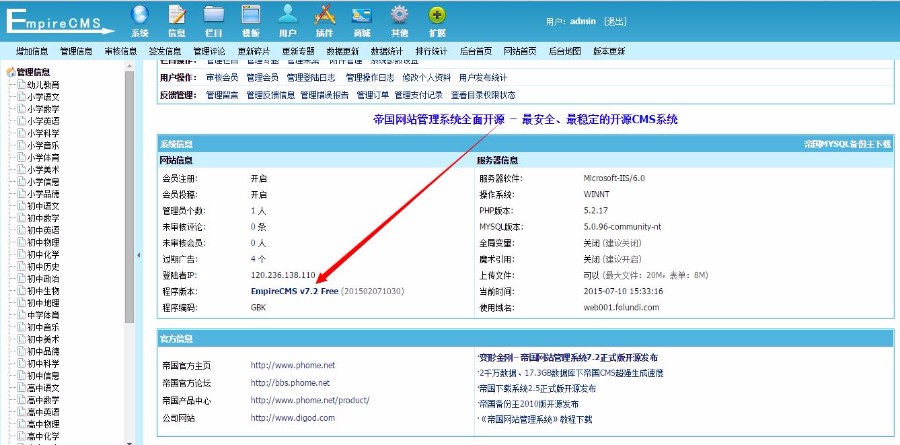900x445 pixels.
Task: Click the EmpireCMS logo
Action: (60, 21)
